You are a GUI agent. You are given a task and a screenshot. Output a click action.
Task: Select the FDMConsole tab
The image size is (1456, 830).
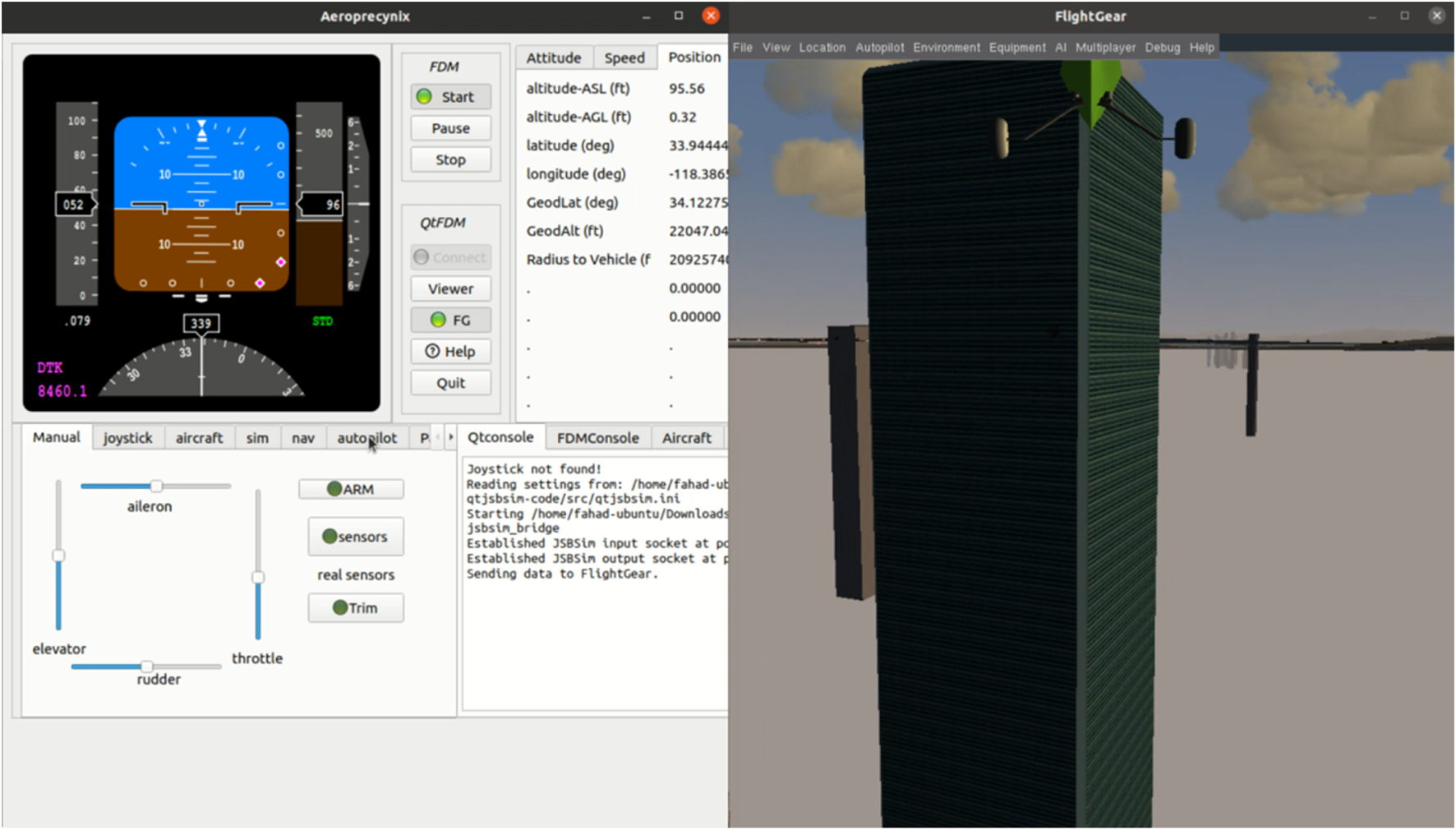[x=597, y=438]
